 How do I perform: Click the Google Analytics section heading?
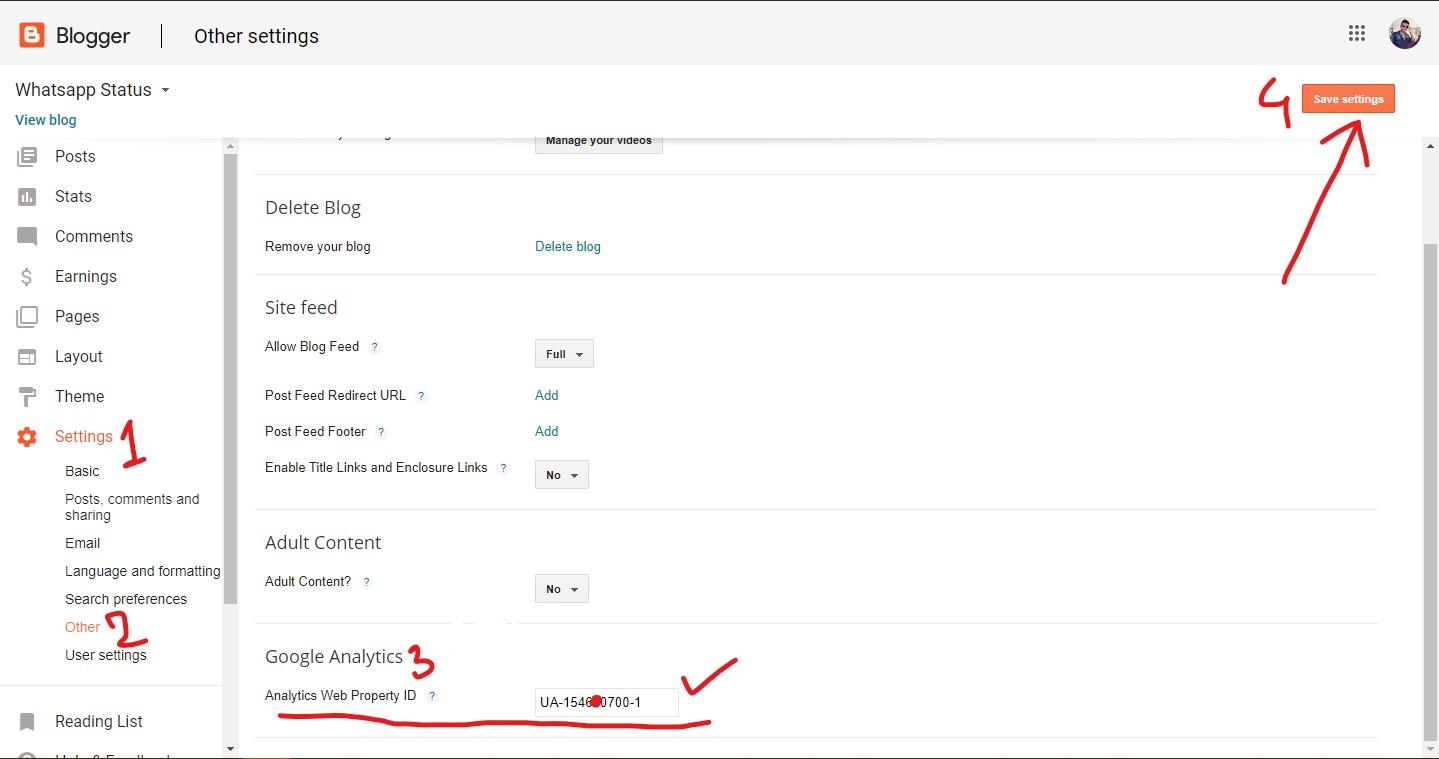(x=334, y=657)
